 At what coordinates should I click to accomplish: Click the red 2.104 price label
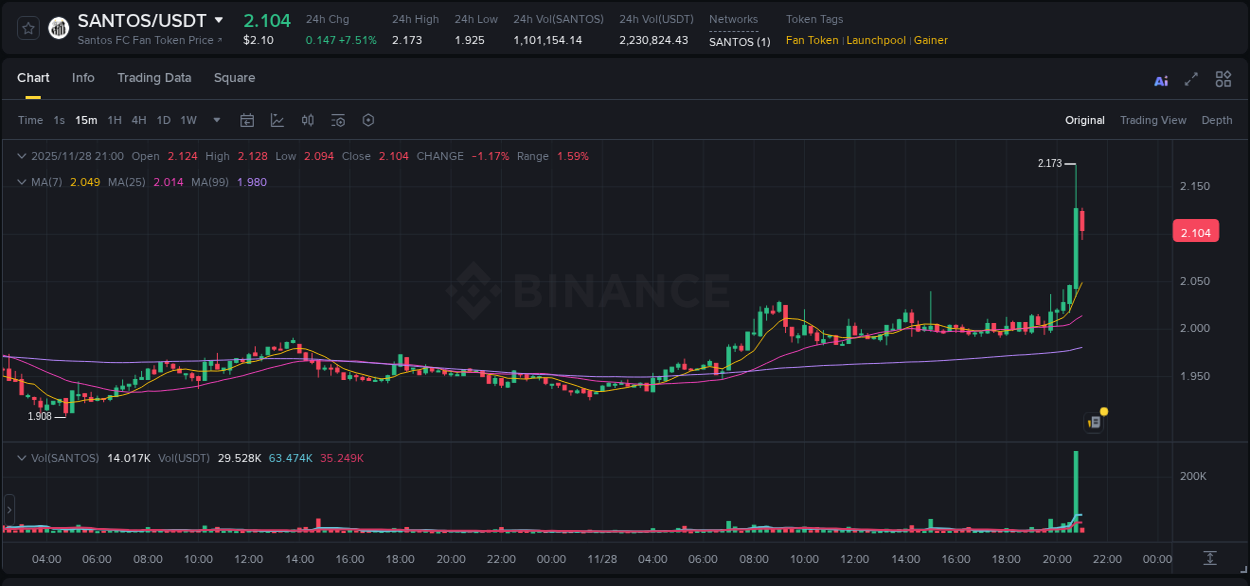1196,231
